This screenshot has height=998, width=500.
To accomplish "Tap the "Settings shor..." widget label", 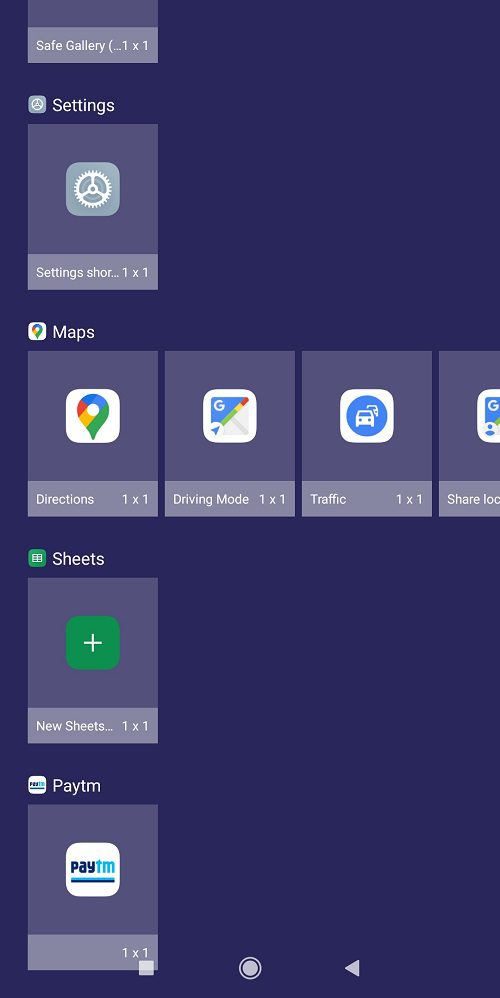I will pos(78,272).
